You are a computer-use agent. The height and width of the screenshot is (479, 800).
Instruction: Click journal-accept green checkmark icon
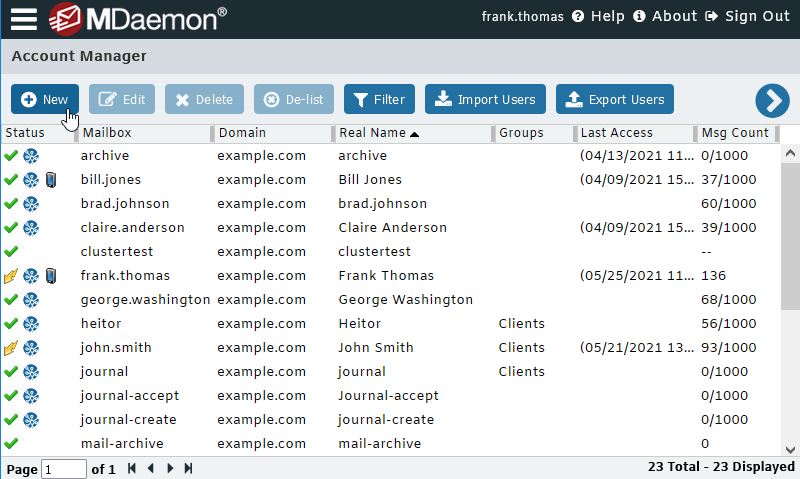tap(11, 395)
